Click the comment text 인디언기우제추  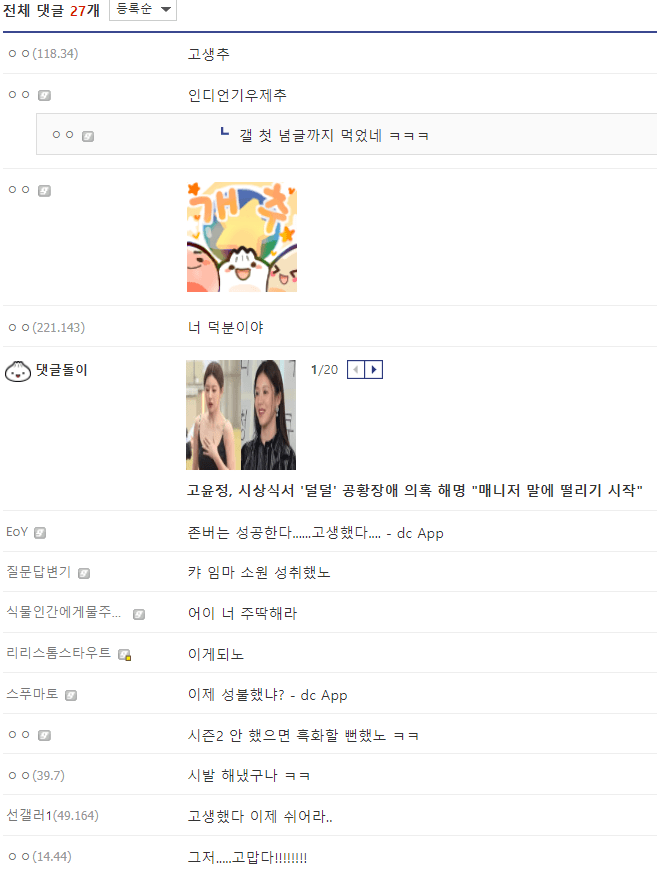(237, 95)
